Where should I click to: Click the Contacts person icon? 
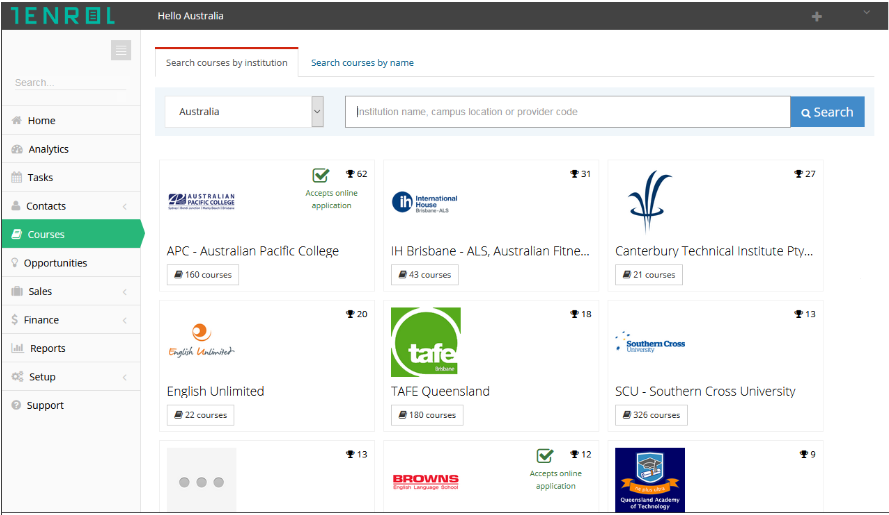[x=16, y=205]
